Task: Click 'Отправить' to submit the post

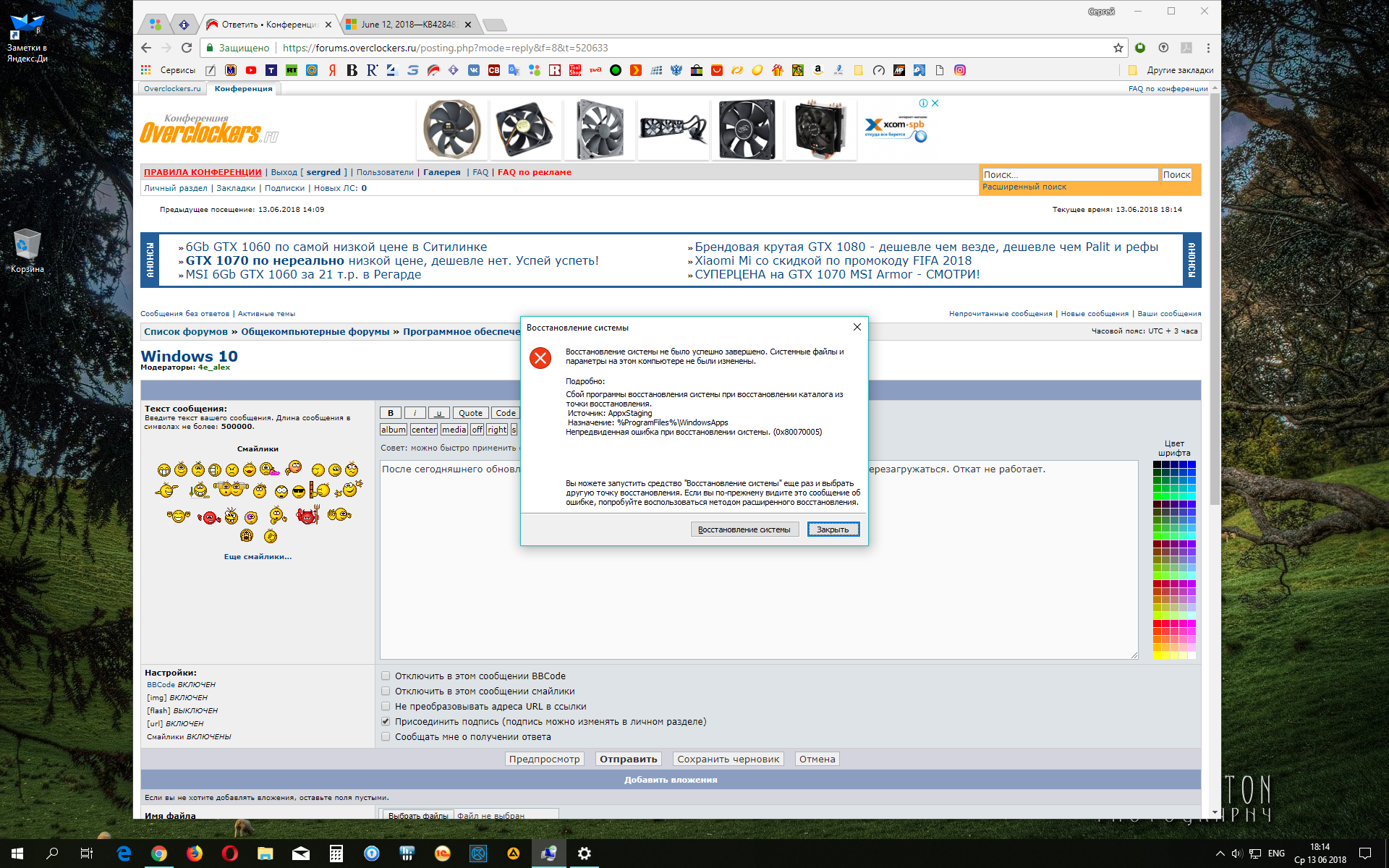Action: click(x=628, y=759)
